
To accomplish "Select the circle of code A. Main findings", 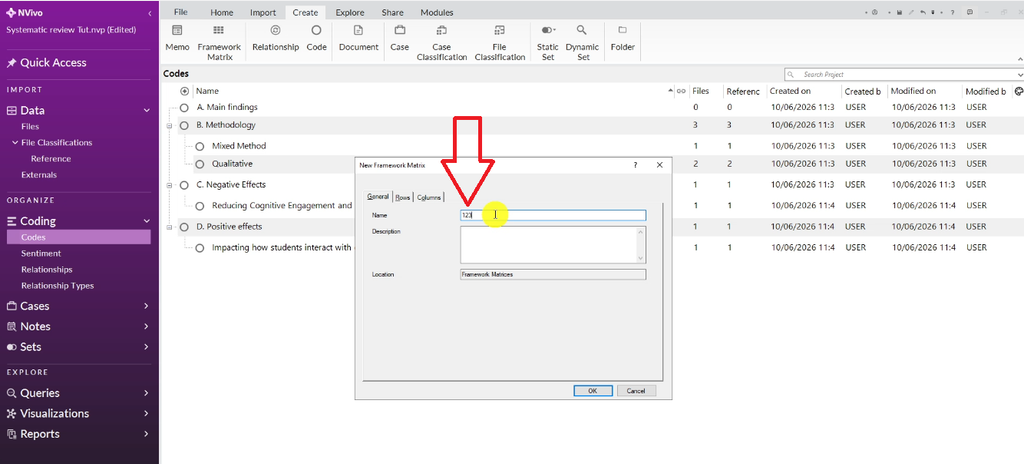I will (184, 107).
